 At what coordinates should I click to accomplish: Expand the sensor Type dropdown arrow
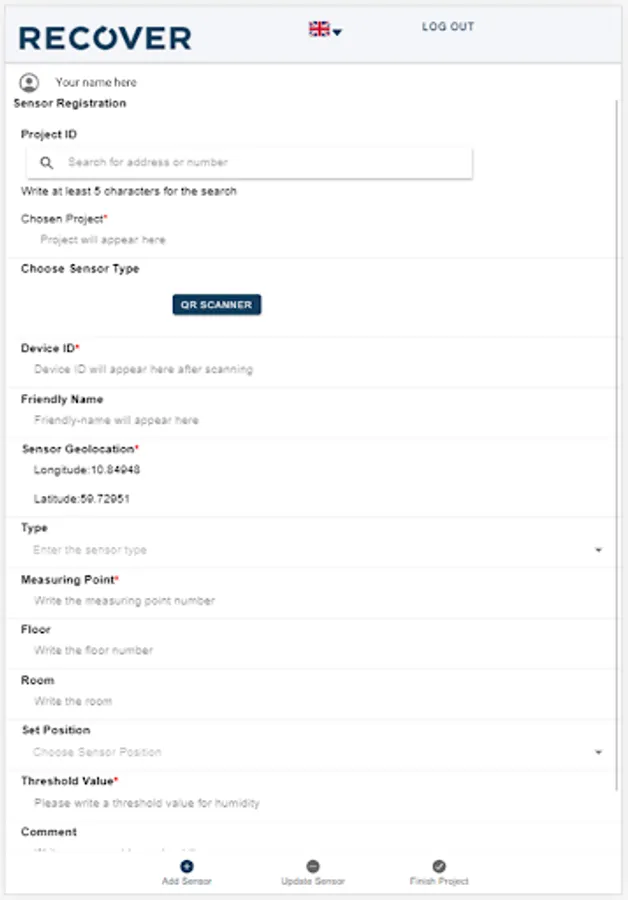coord(598,550)
